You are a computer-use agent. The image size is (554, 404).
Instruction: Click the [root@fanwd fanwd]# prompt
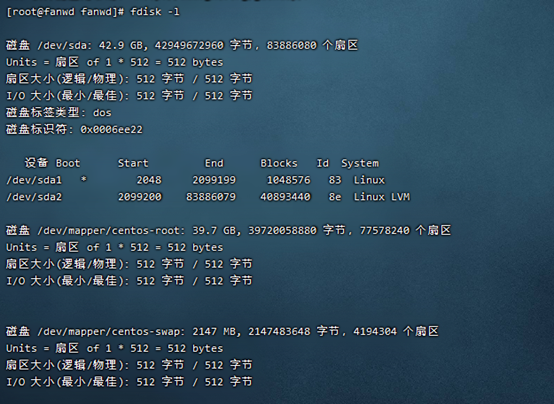pyautogui.click(x=65, y=12)
